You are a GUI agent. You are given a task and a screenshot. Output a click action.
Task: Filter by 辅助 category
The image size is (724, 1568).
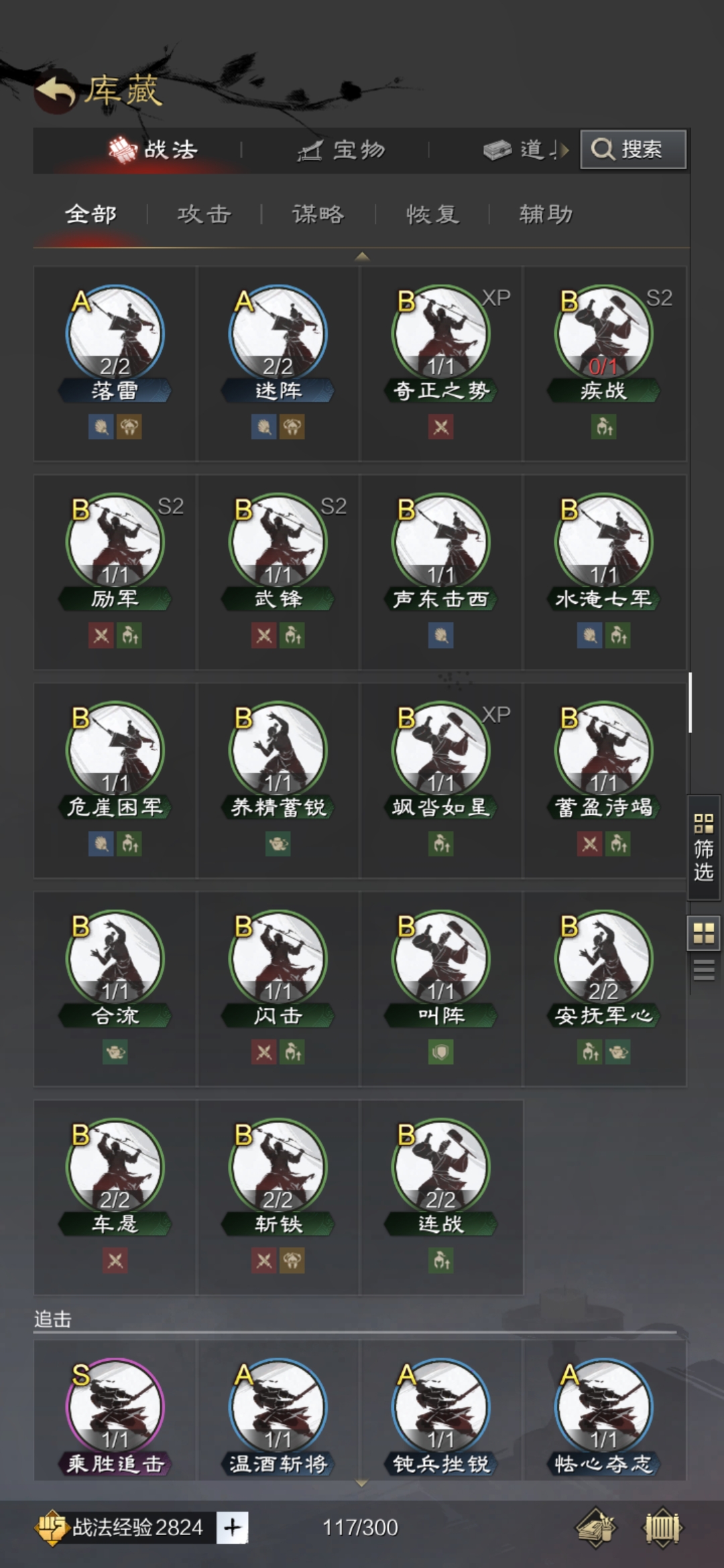[x=546, y=214]
